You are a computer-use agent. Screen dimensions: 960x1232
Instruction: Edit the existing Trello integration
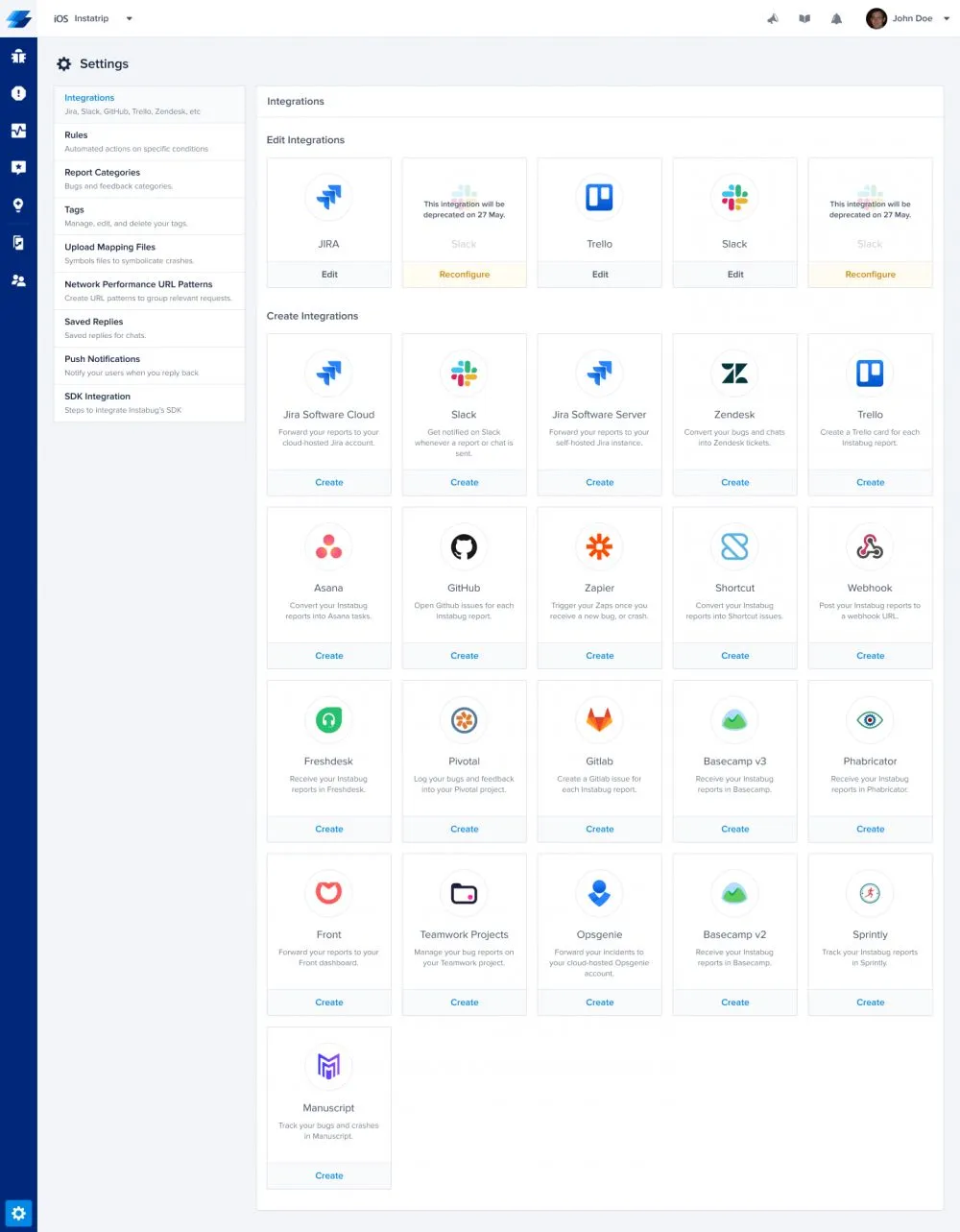600,275
